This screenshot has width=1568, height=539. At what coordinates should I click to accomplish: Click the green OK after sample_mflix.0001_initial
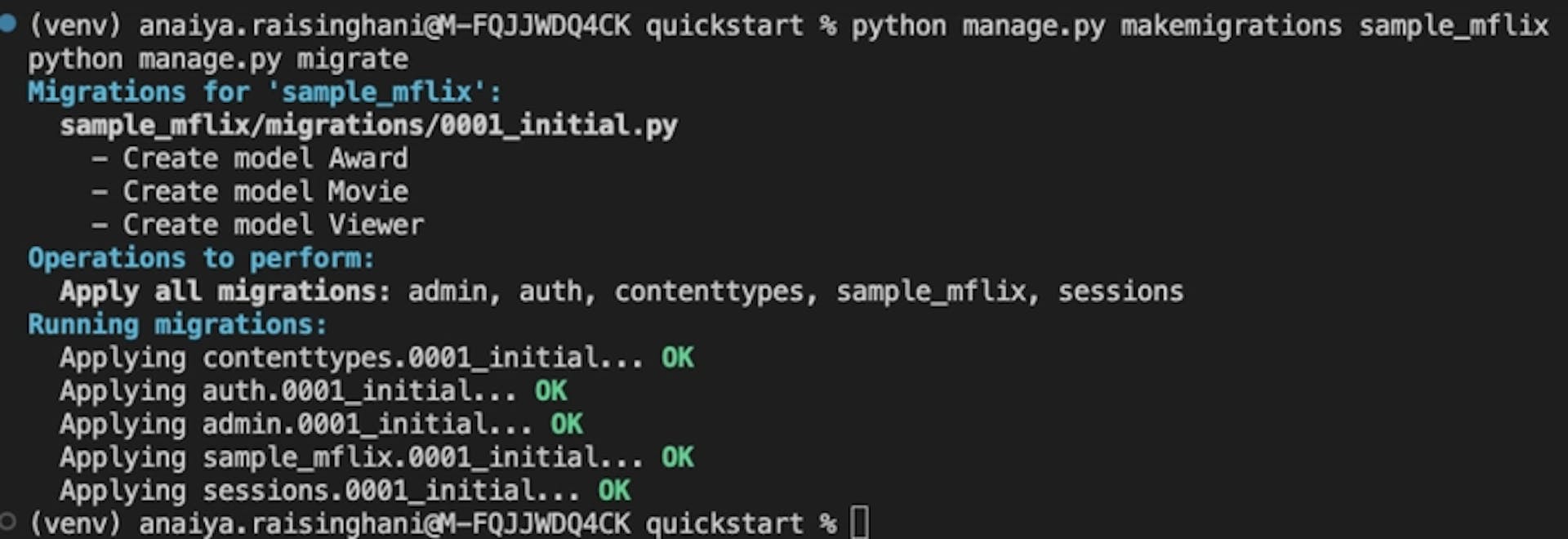coord(677,457)
